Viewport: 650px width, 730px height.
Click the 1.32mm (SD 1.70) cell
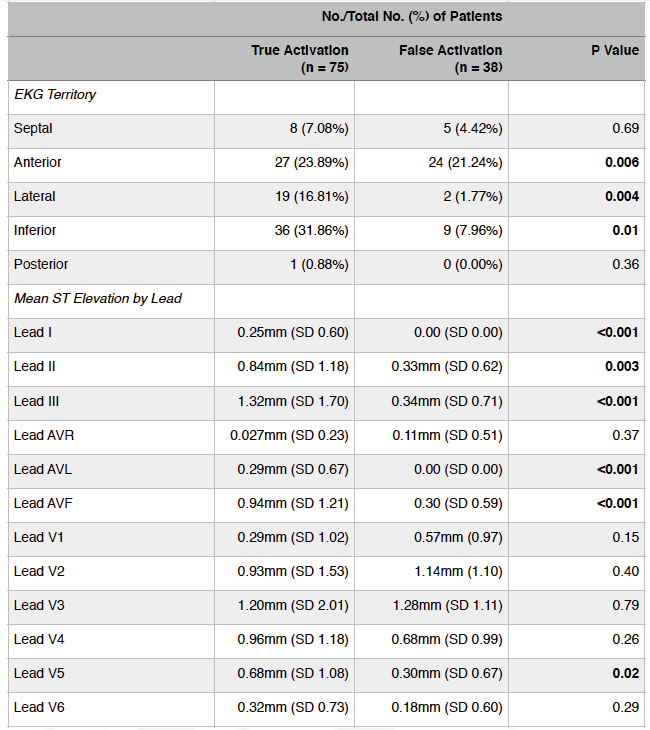click(x=293, y=401)
